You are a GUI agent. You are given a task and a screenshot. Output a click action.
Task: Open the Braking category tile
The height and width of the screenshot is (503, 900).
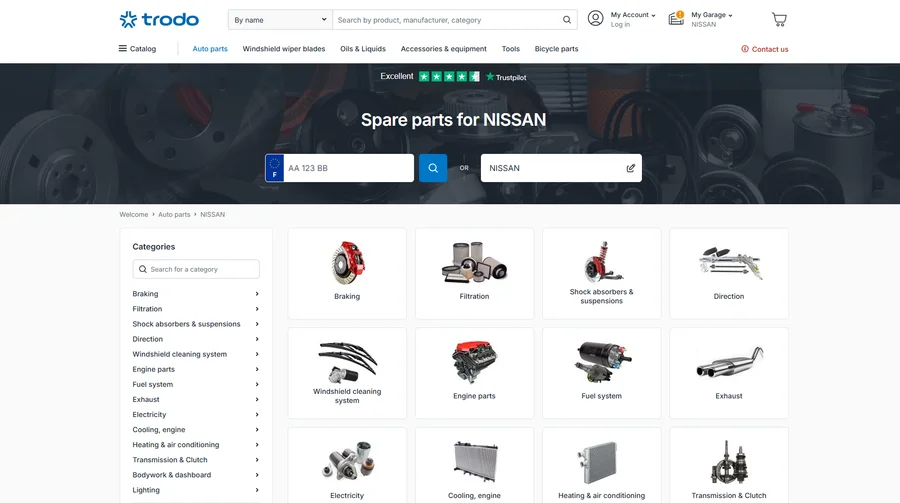[x=347, y=273]
